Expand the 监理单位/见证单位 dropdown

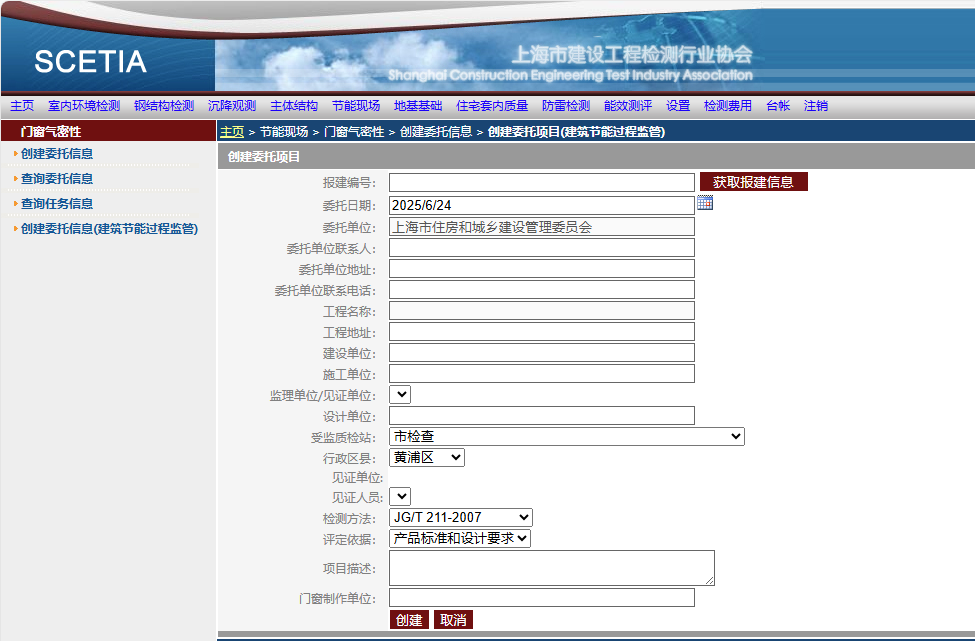pyautogui.click(x=399, y=395)
